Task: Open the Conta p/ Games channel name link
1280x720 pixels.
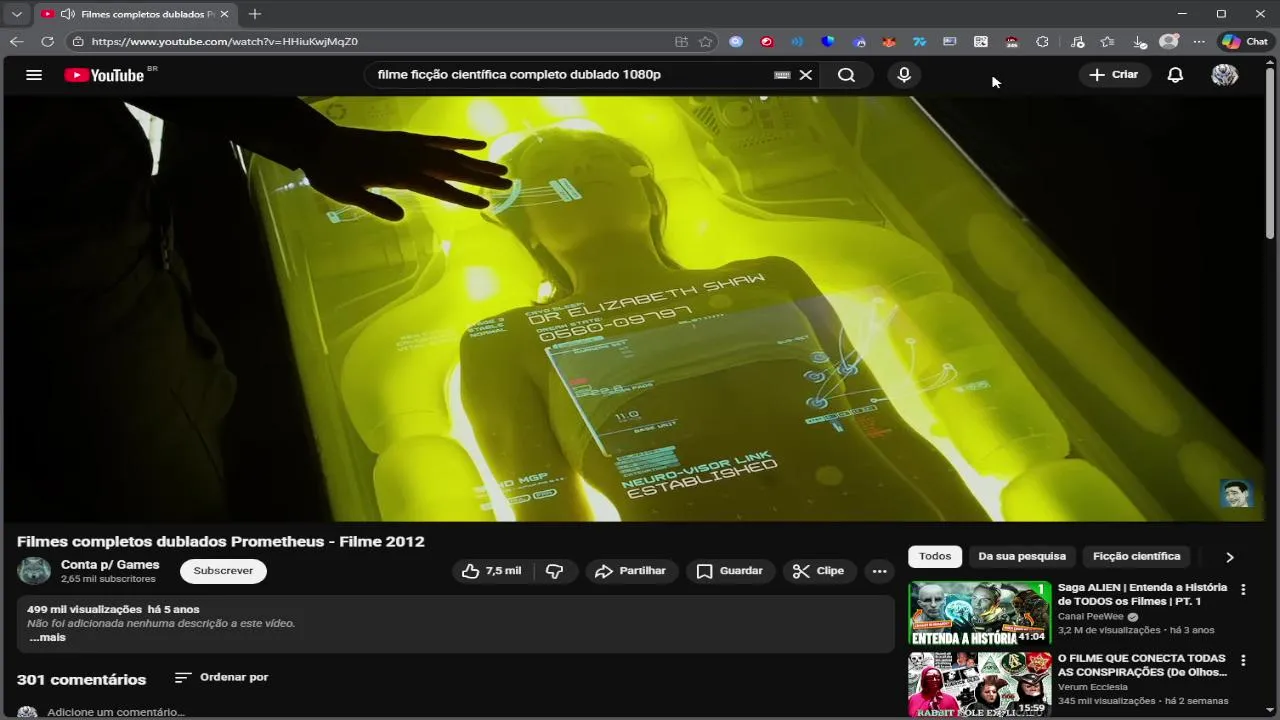Action: coord(110,565)
